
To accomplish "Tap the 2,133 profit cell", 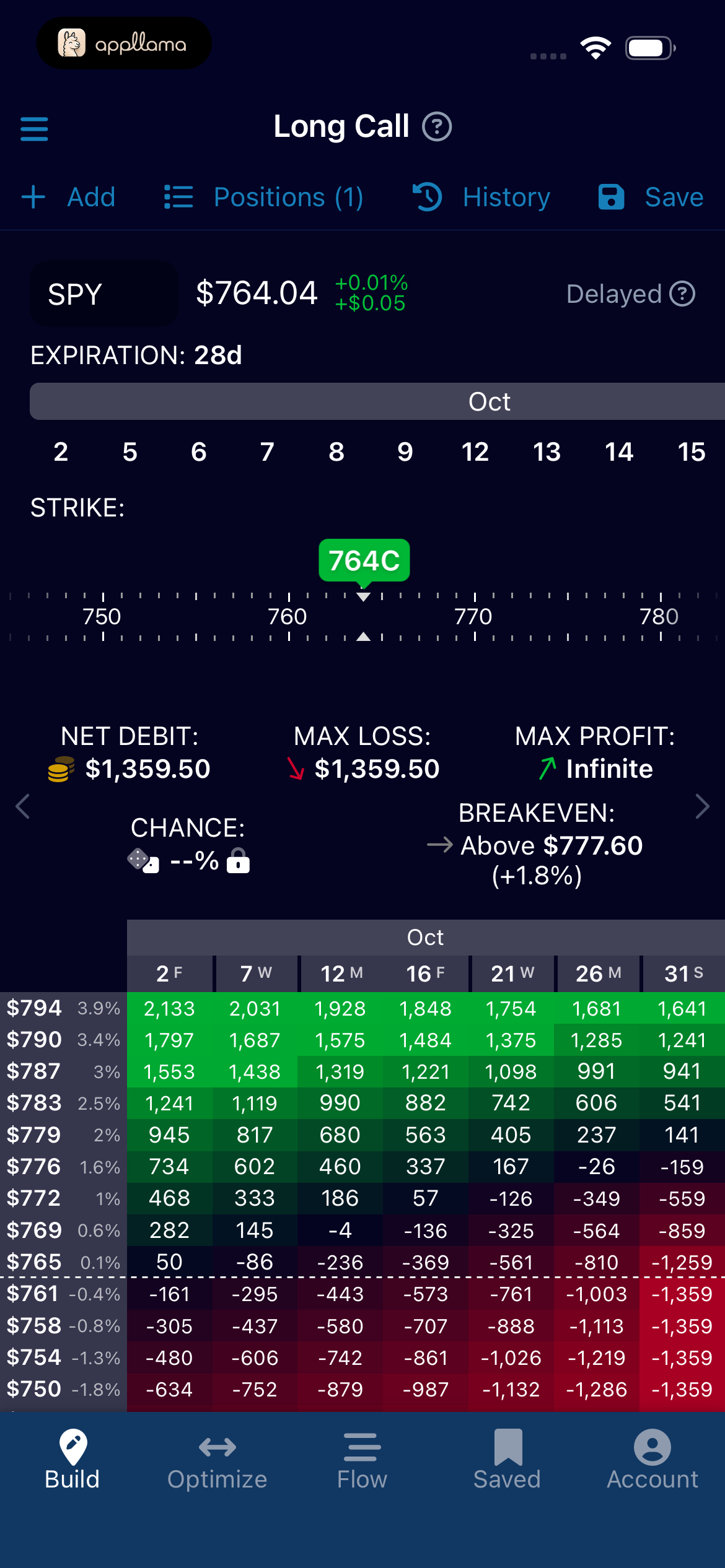I will point(170,1009).
